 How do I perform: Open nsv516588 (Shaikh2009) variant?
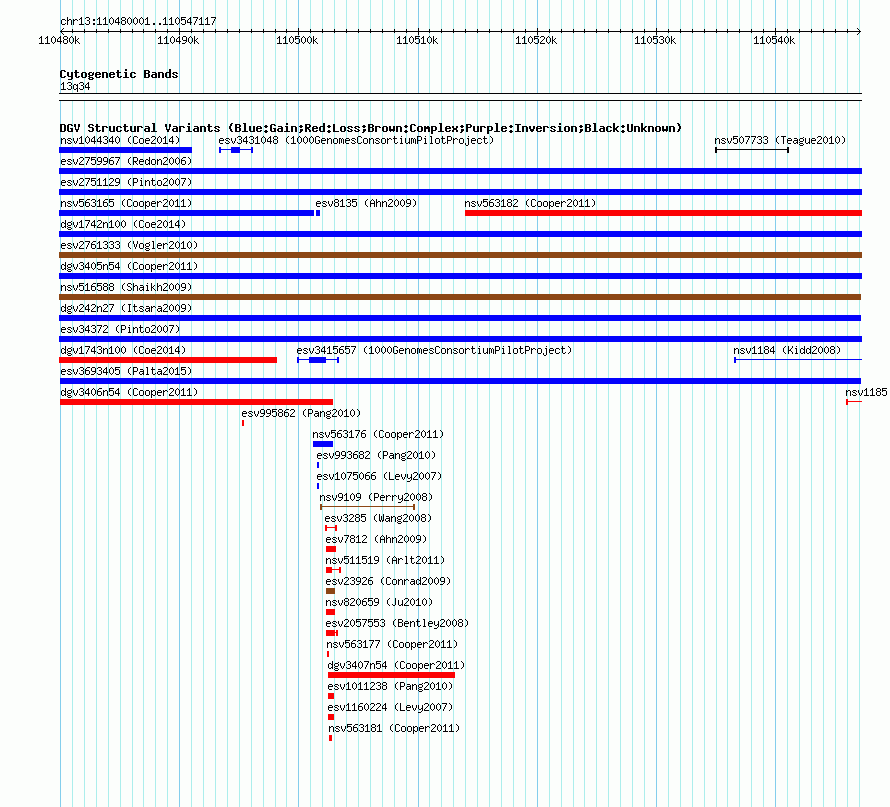tap(126, 287)
